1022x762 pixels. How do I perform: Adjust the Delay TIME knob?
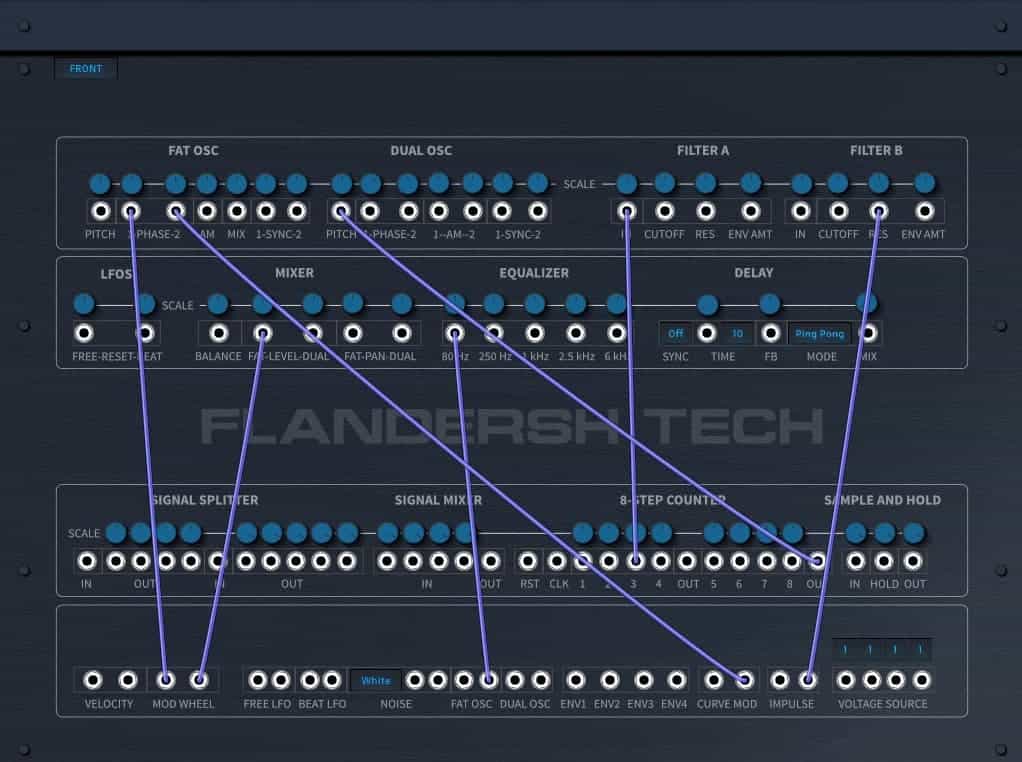pyautogui.click(x=707, y=304)
